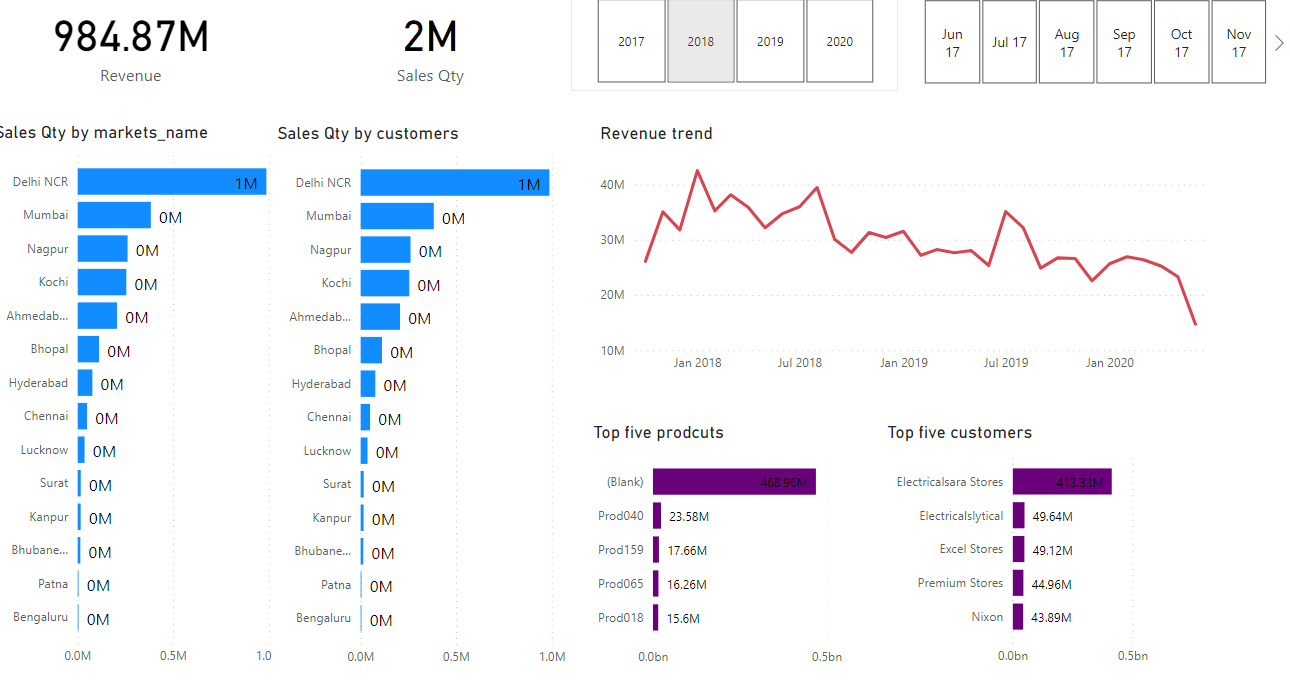Select the 2020 year slicer button
Viewport: 1290px width, 689px height.
click(839, 41)
